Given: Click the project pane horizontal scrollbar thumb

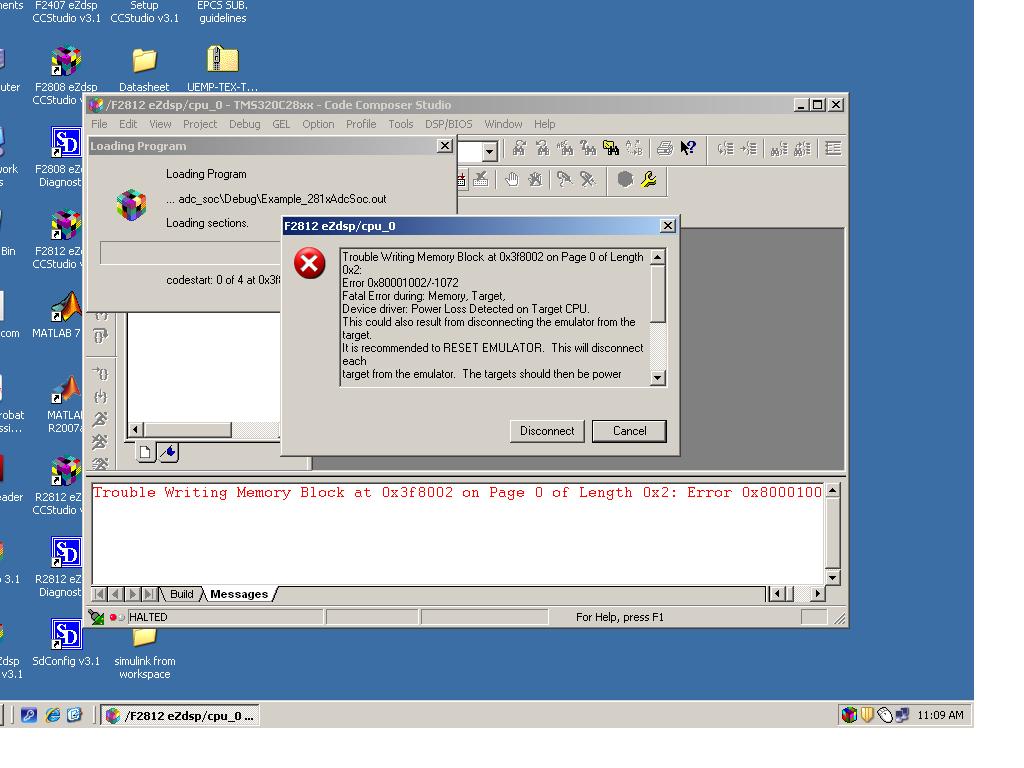Looking at the screenshot, I should [187, 430].
